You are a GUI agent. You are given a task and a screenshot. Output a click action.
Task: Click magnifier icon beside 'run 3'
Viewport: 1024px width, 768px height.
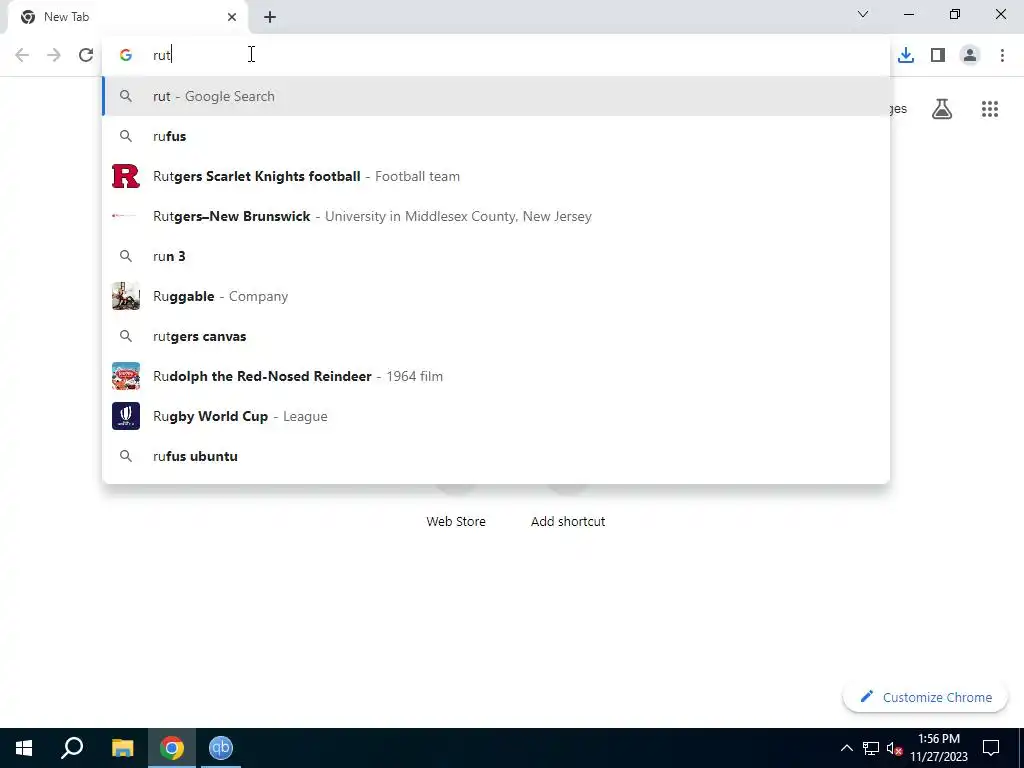coord(125,256)
